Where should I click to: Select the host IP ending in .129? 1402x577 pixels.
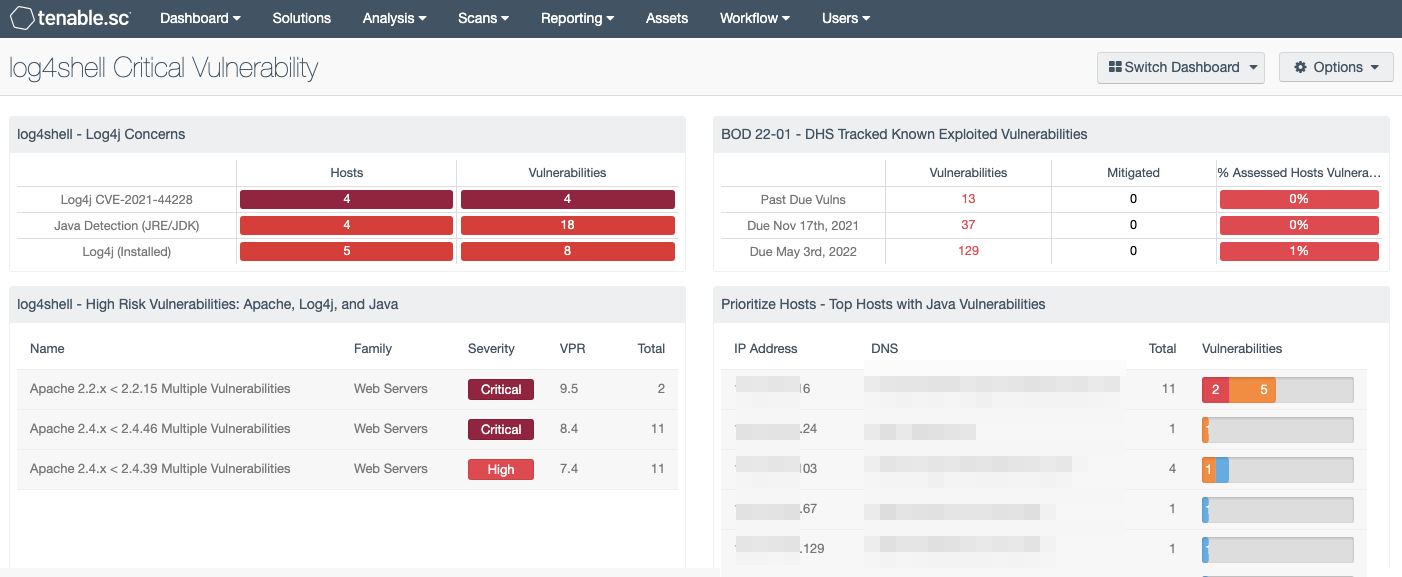point(780,549)
